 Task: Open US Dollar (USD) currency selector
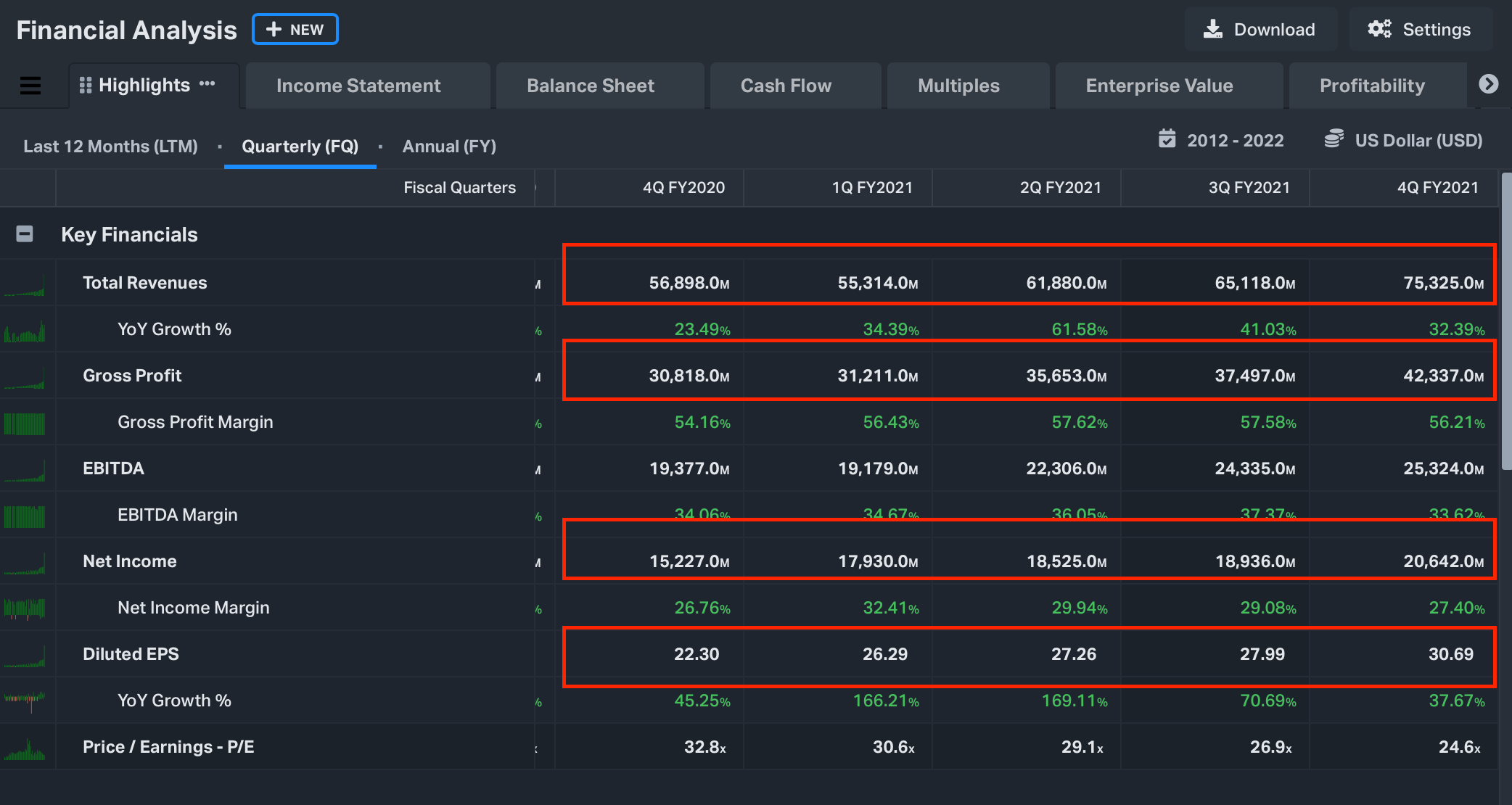pyautogui.click(x=1418, y=141)
